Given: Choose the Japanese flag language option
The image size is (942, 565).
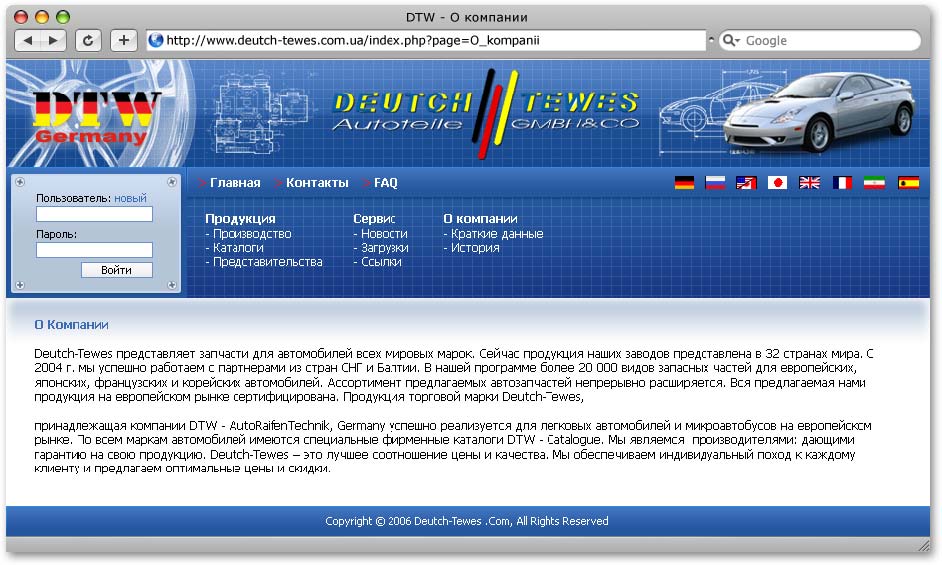Looking at the screenshot, I should (x=778, y=183).
